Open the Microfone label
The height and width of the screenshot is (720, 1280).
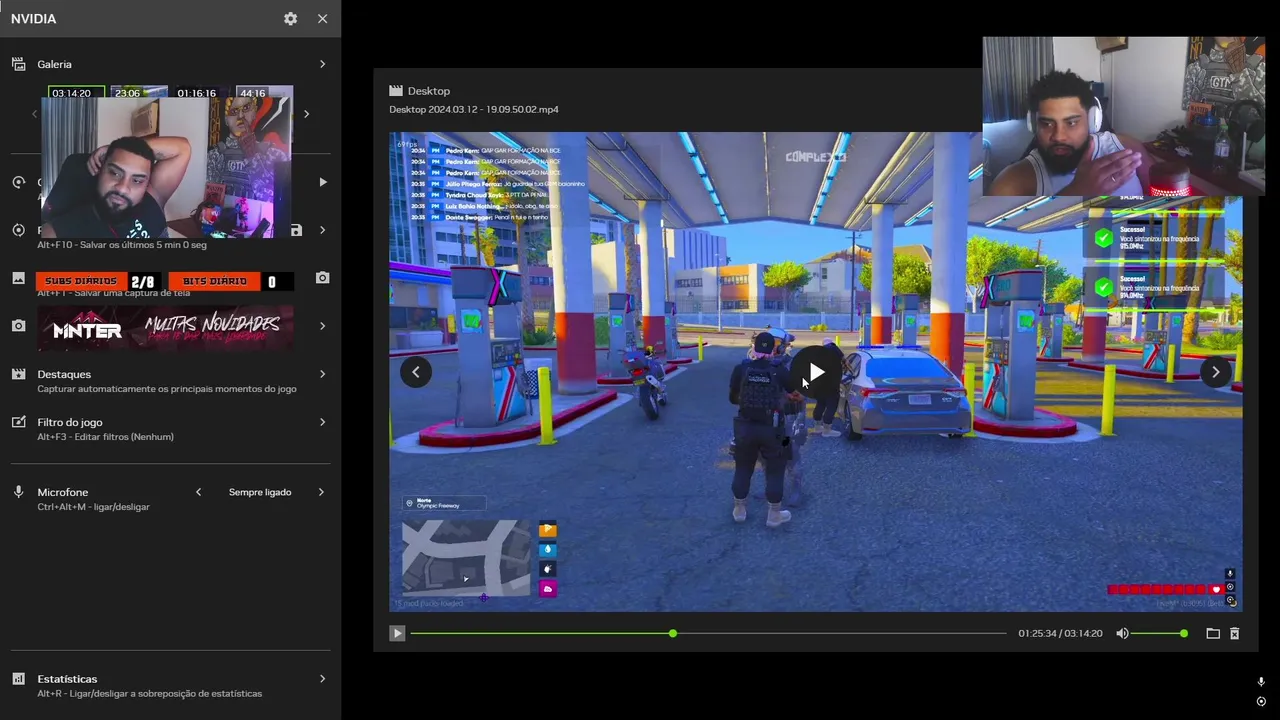pyautogui.click(x=63, y=492)
